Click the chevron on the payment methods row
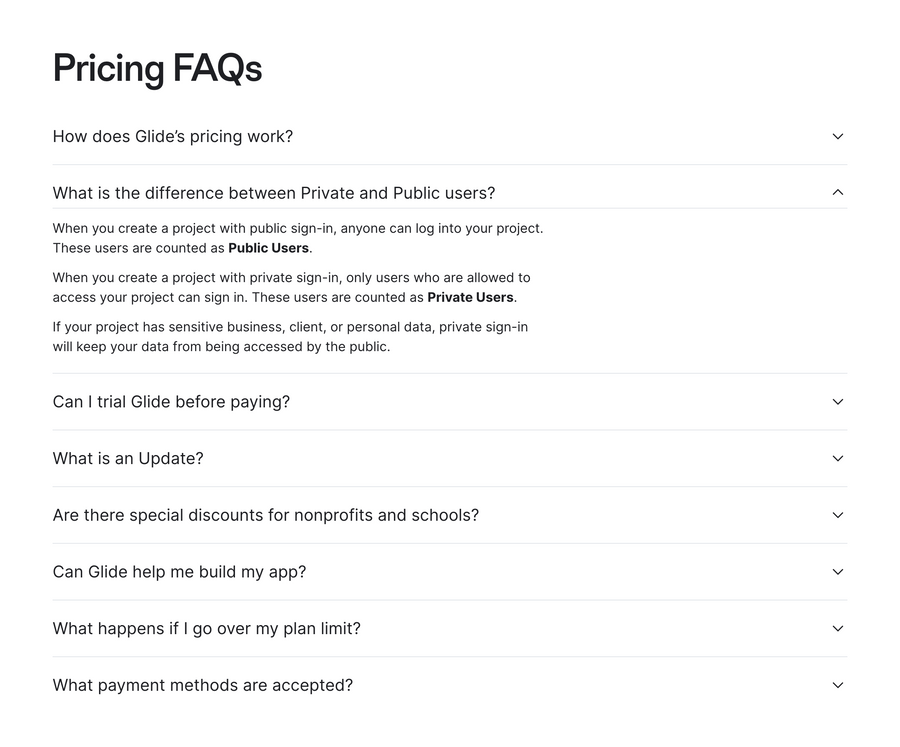The height and width of the screenshot is (747, 900). pyautogui.click(x=838, y=685)
